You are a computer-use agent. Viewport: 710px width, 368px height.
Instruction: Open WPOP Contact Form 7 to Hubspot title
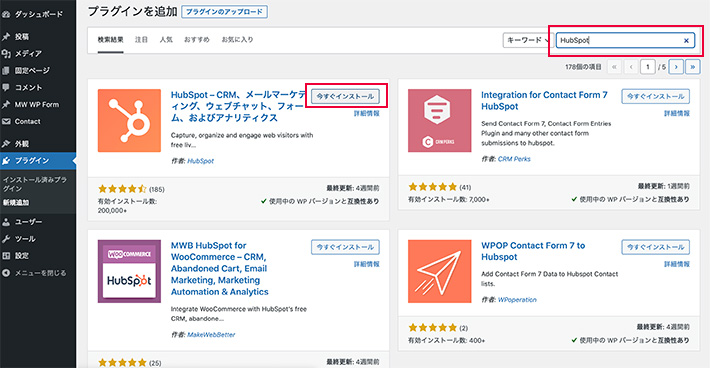533,251
